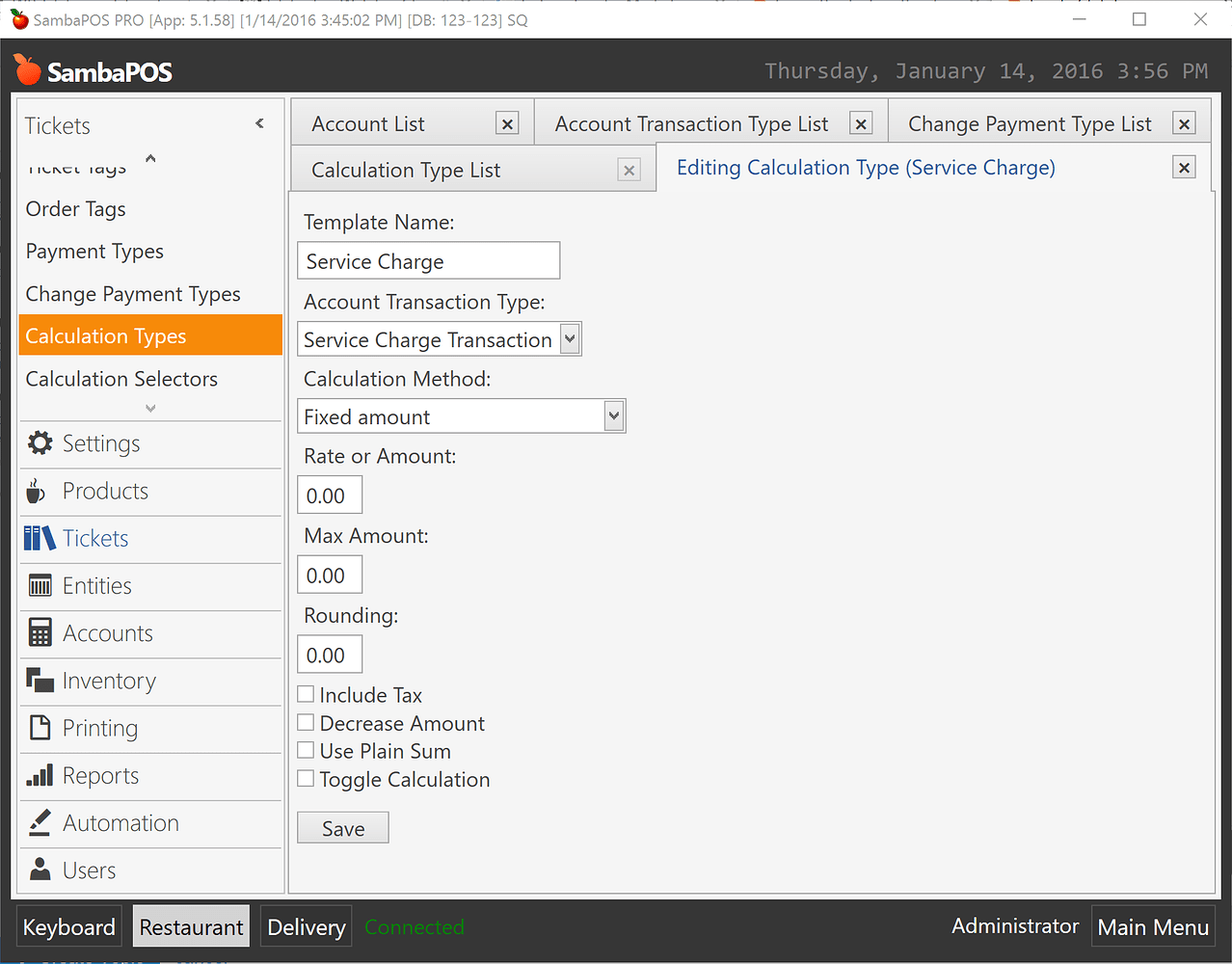The height and width of the screenshot is (964, 1232).
Task: Select the Automation pencil icon
Action: [37, 823]
